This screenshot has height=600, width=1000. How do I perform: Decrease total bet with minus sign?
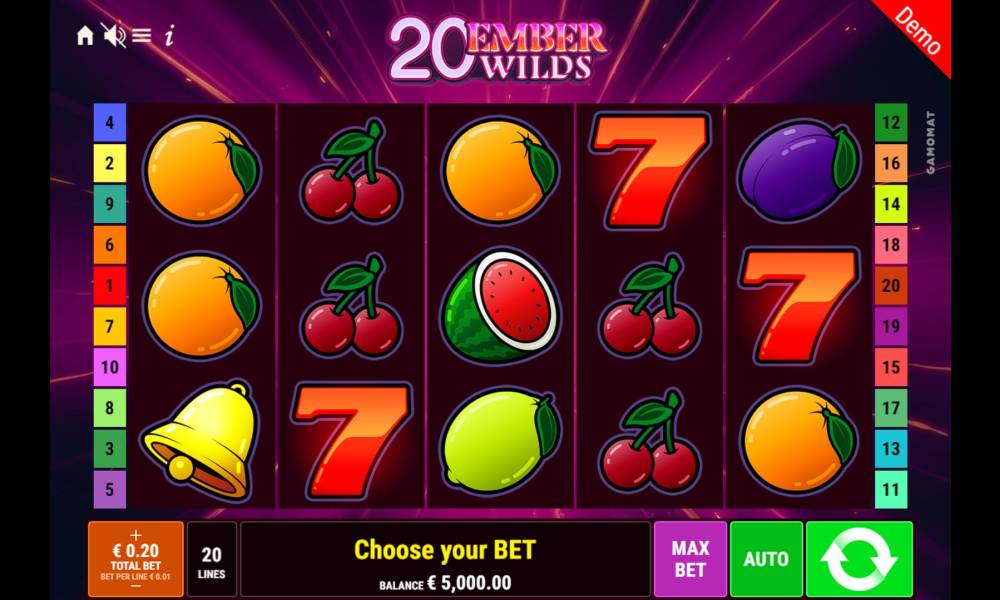pos(136,585)
